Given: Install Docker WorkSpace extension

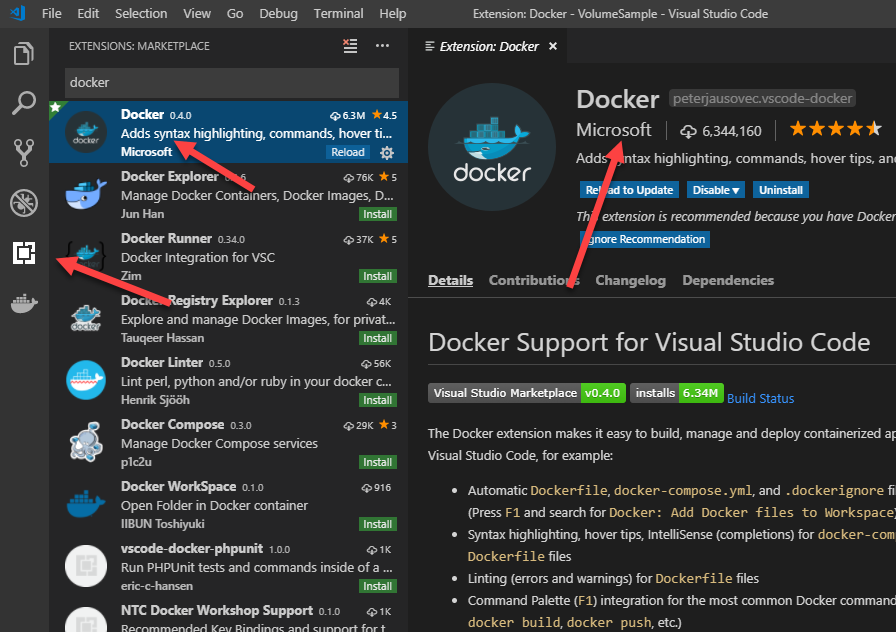Looking at the screenshot, I should point(377,524).
